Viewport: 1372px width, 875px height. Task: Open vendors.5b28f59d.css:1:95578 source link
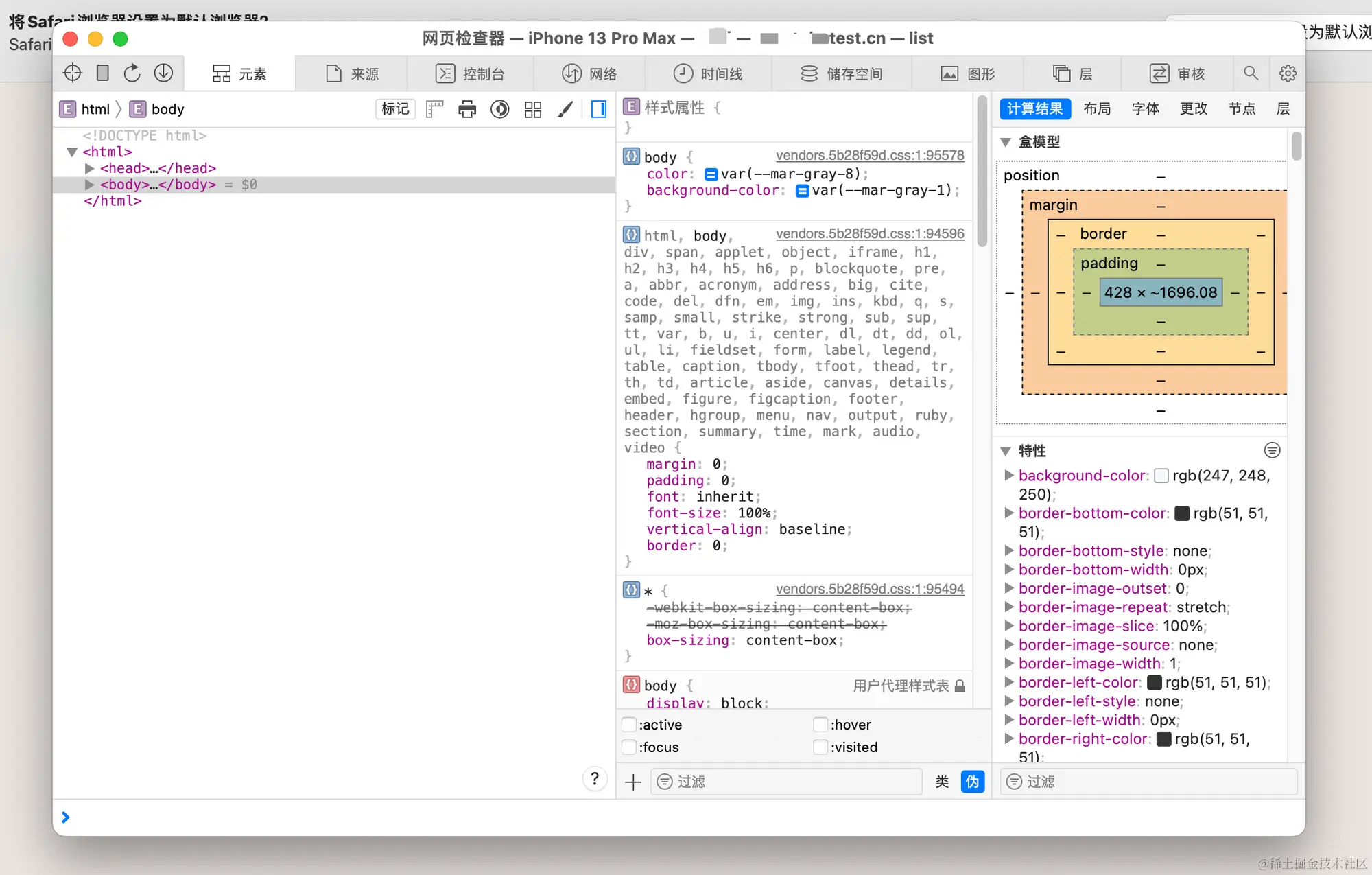click(x=870, y=156)
